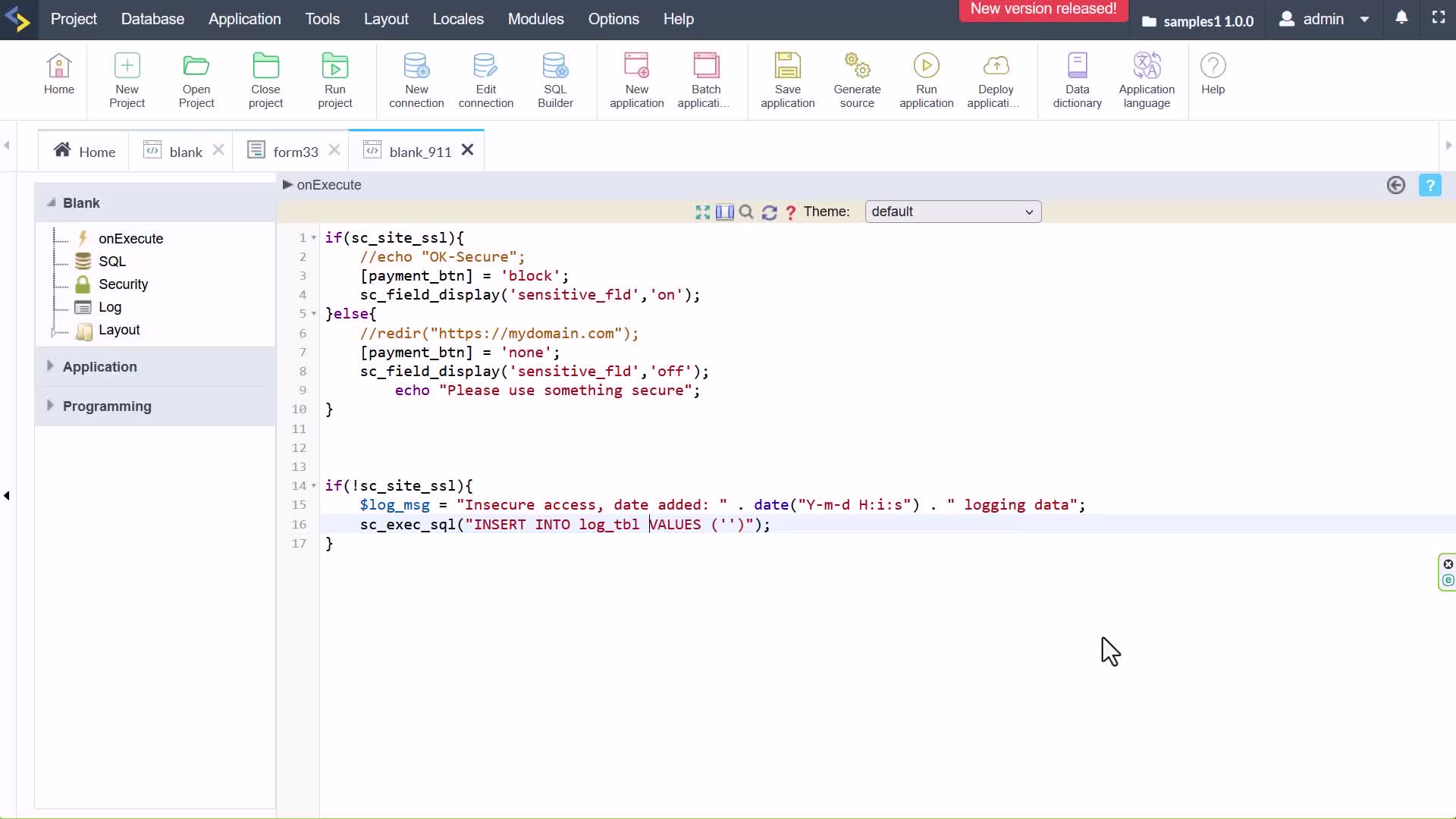Expand the Layout tree node
1456x819 pixels.
[x=53, y=331]
